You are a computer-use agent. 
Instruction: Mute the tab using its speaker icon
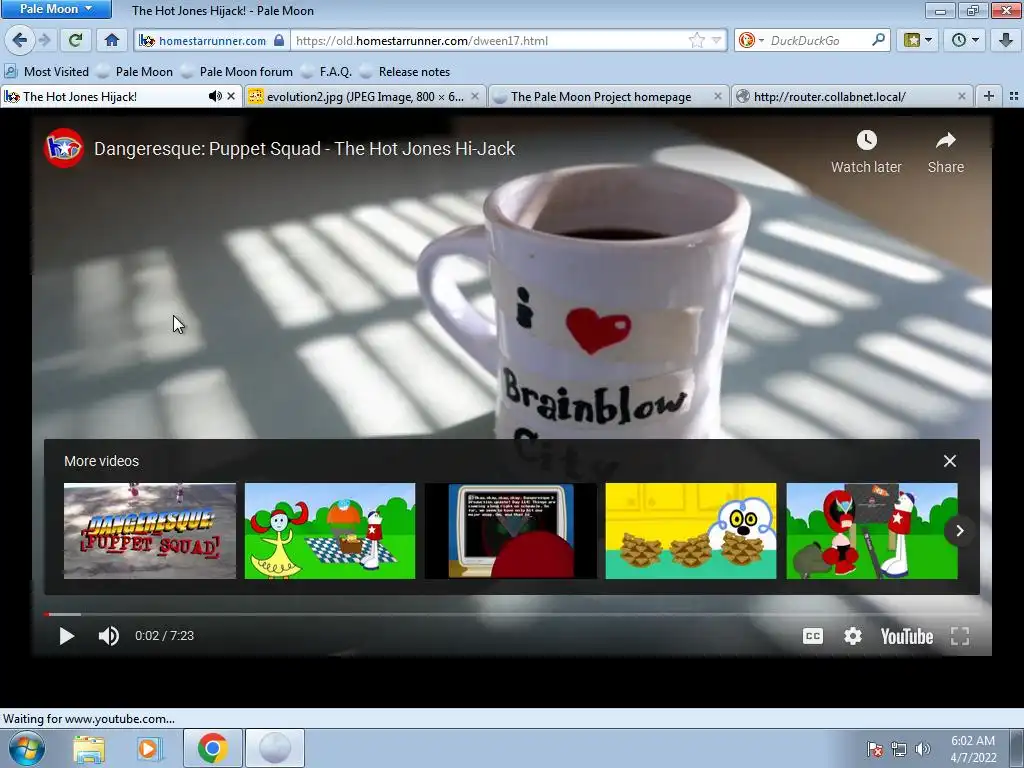click(x=214, y=97)
